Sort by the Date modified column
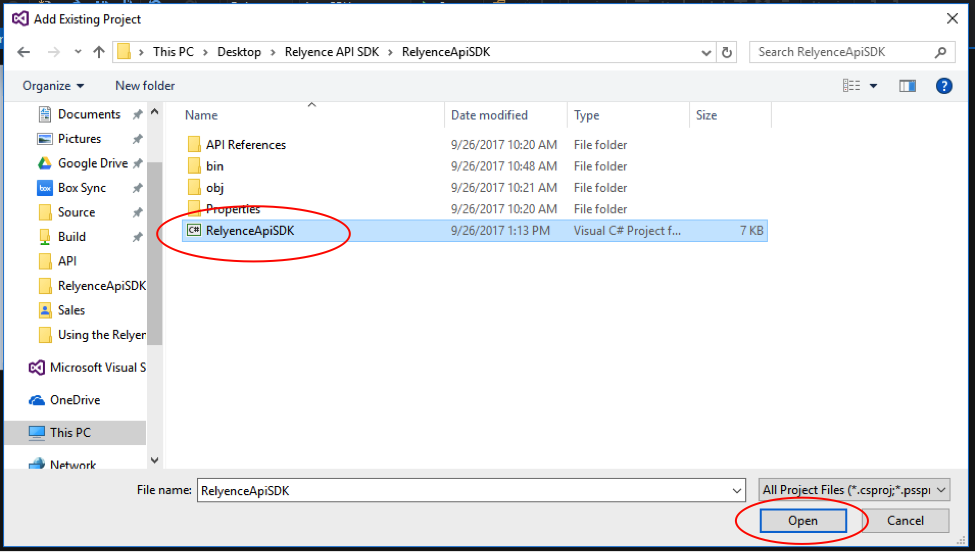Screen dimensions: 975x552 tap(489, 115)
